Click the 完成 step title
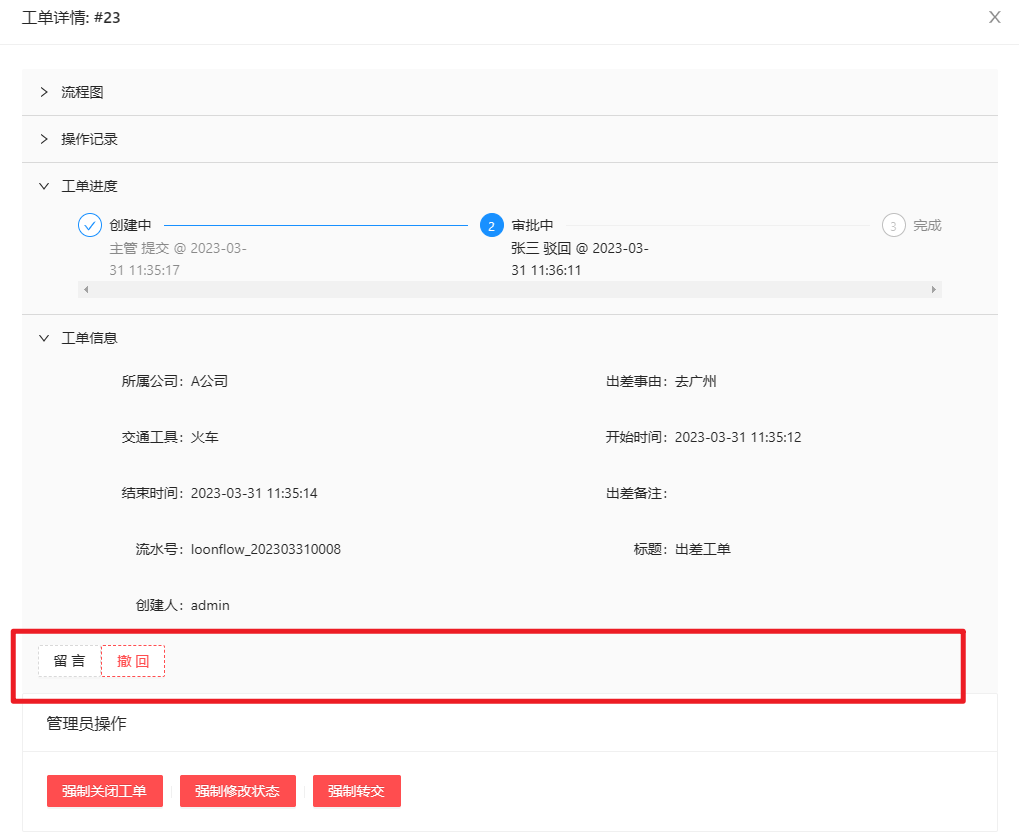 tap(927, 226)
